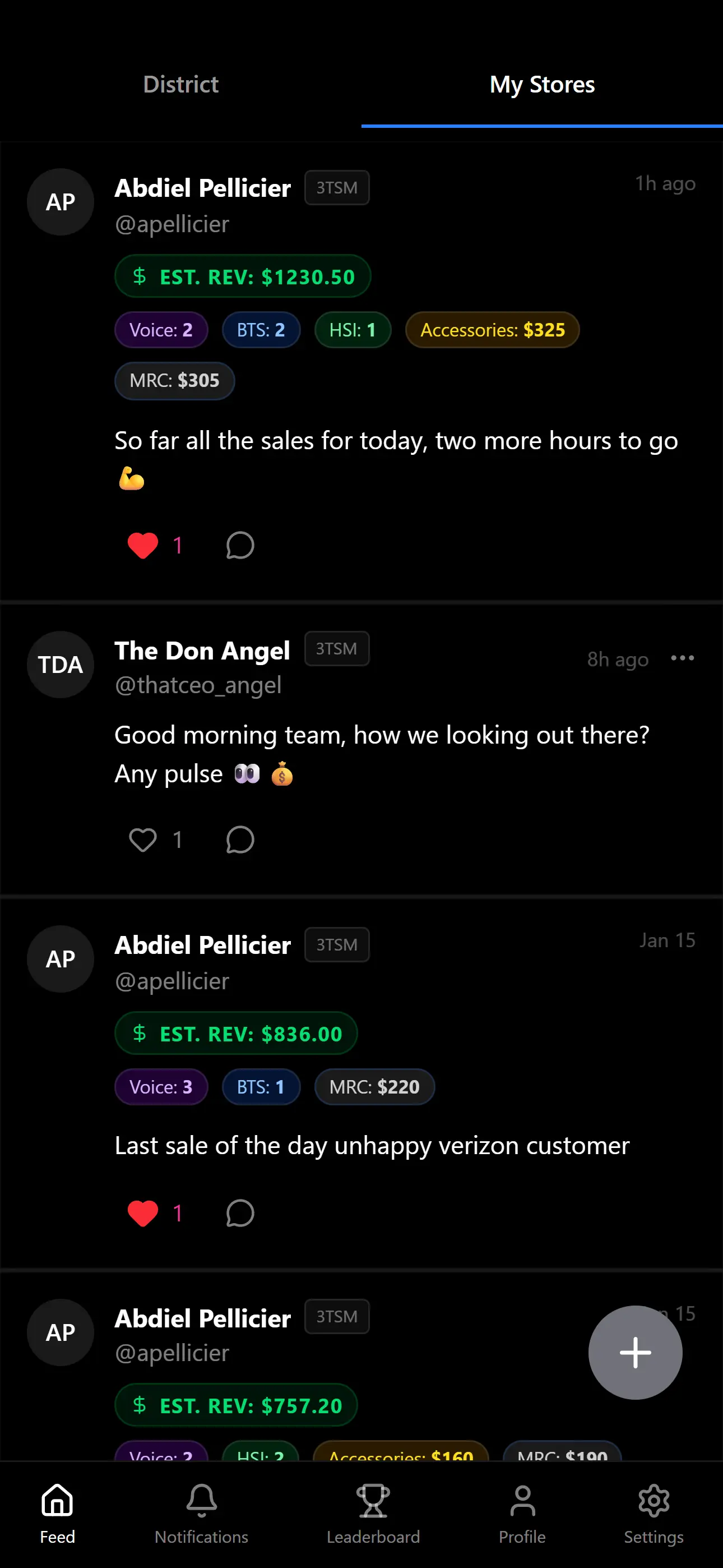Unlike the 'Last sale of the day' post
The image size is (723, 1568).
pyautogui.click(x=143, y=1213)
